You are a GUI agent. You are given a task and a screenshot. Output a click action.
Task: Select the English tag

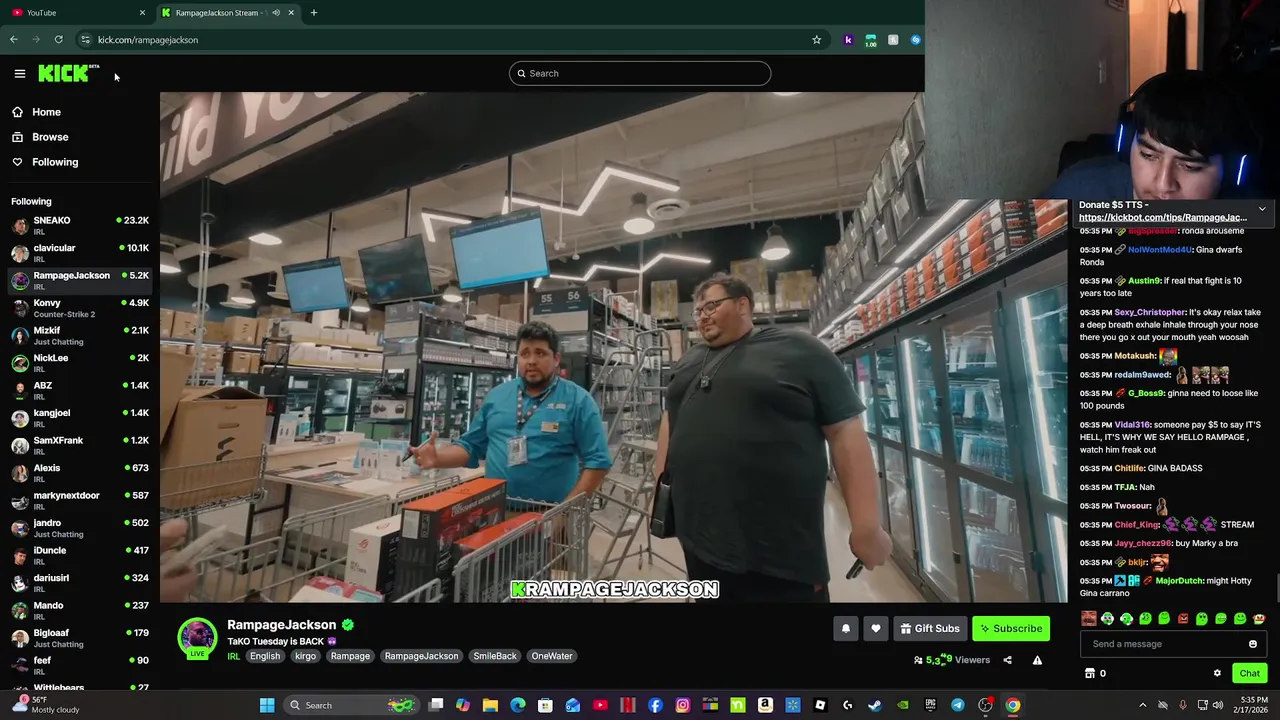pos(265,656)
